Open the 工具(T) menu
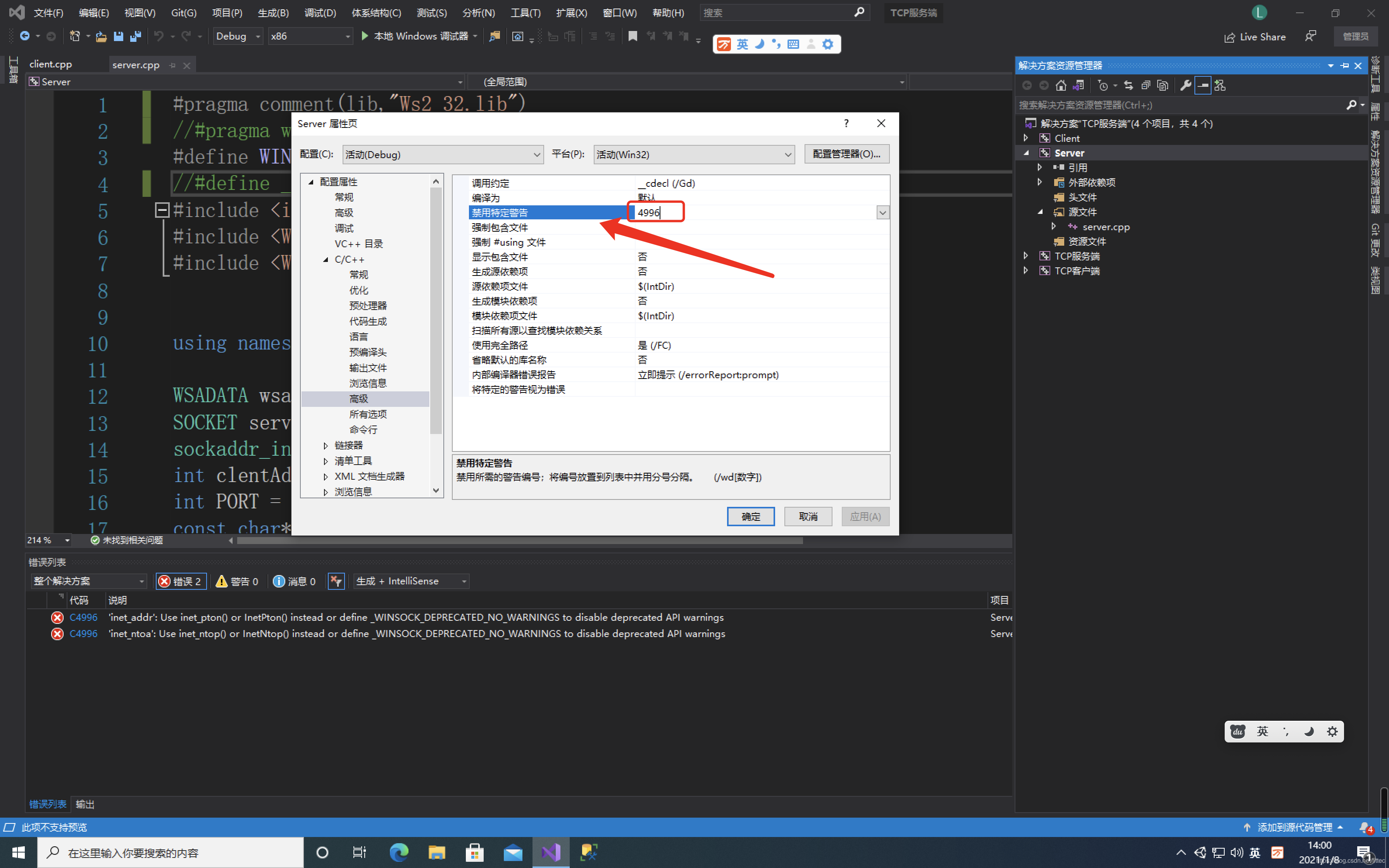 525,13
